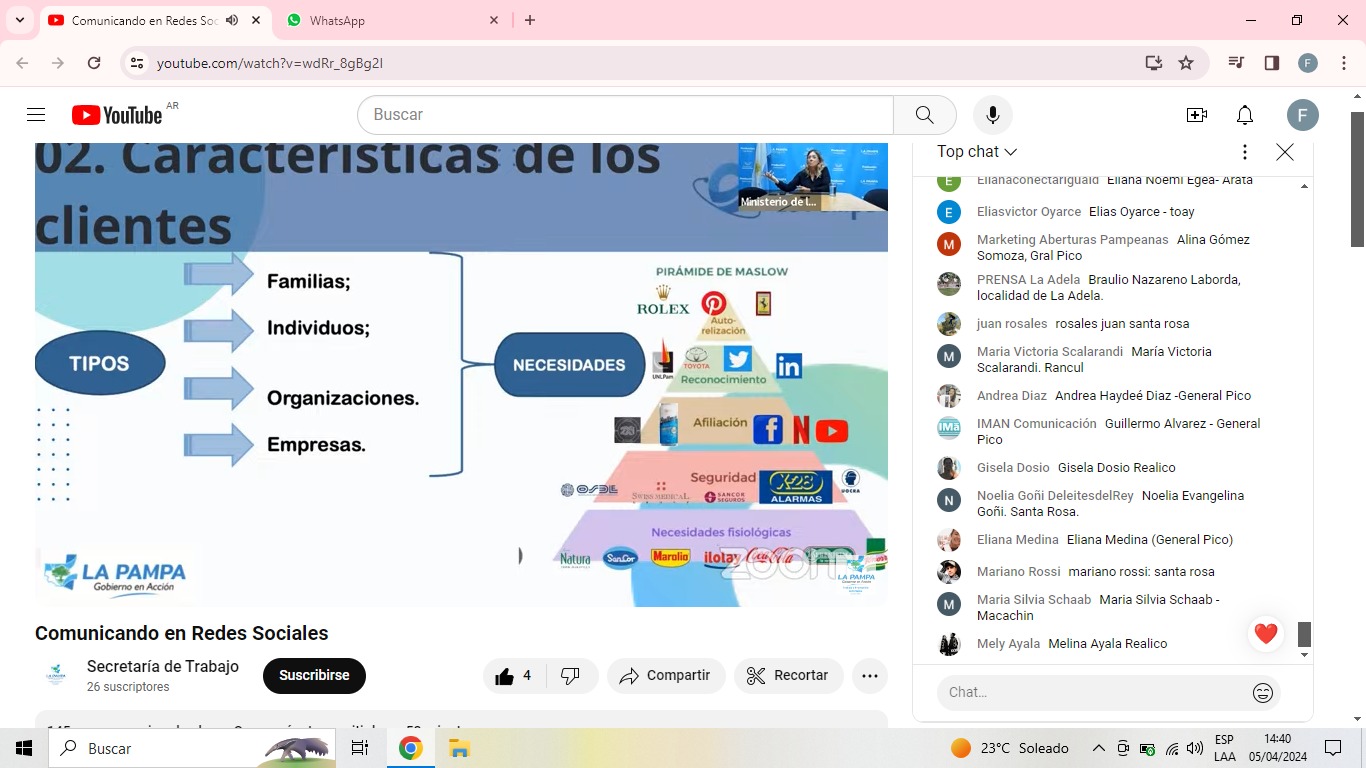Dislike the video with thumbs down
Screen dimensions: 1366x768
click(x=570, y=676)
